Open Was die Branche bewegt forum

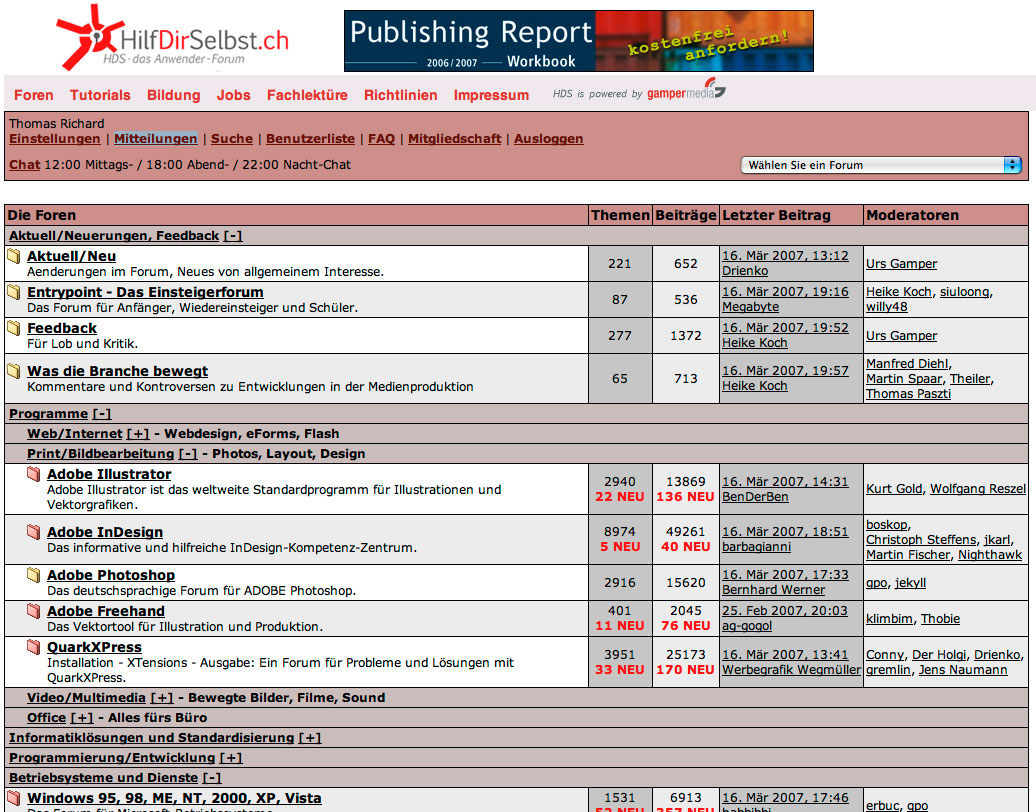coord(118,371)
